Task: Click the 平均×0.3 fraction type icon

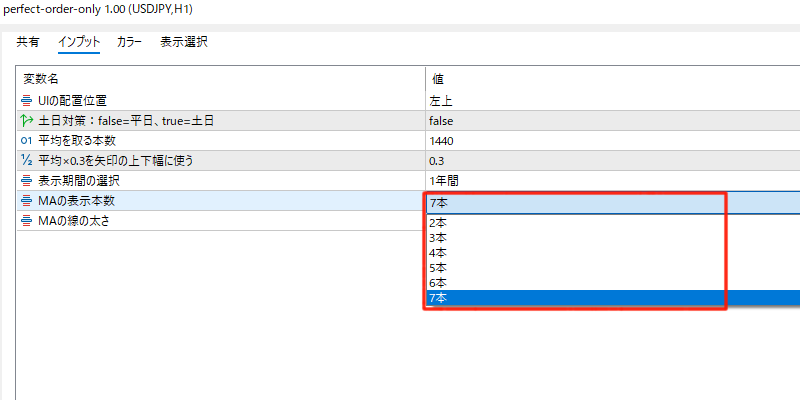Action: (26, 161)
